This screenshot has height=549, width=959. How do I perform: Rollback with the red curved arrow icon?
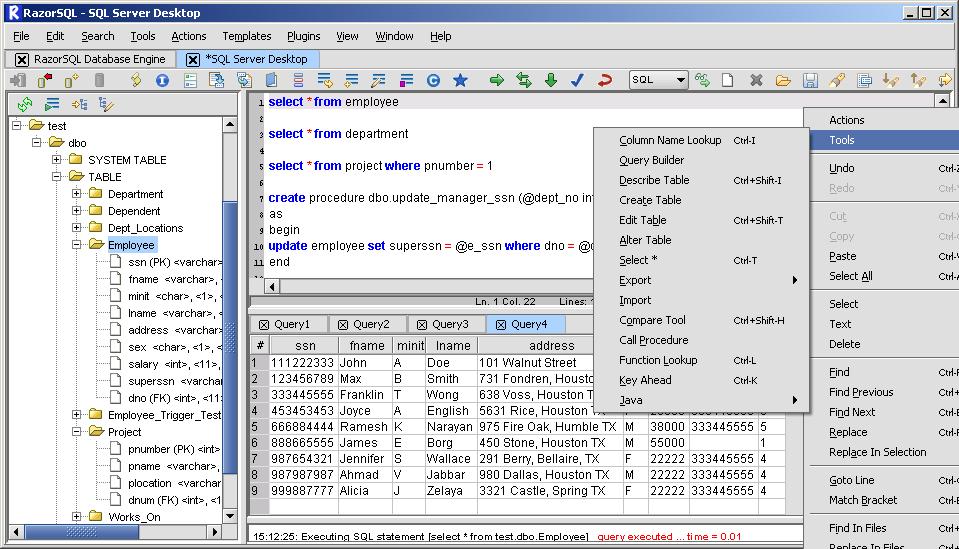pyautogui.click(x=604, y=80)
